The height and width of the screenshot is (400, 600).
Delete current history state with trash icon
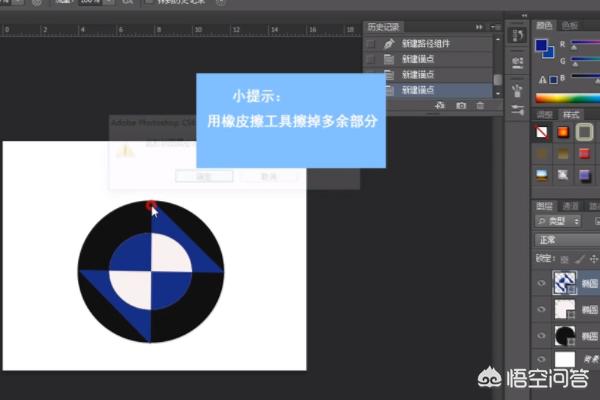[x=480, y=105]
